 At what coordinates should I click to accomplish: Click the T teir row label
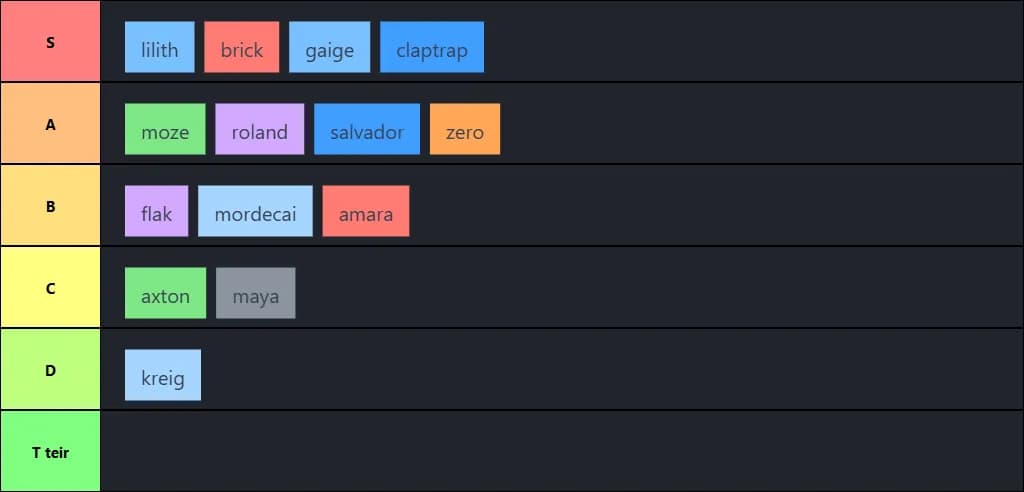(x=50, y=452)
